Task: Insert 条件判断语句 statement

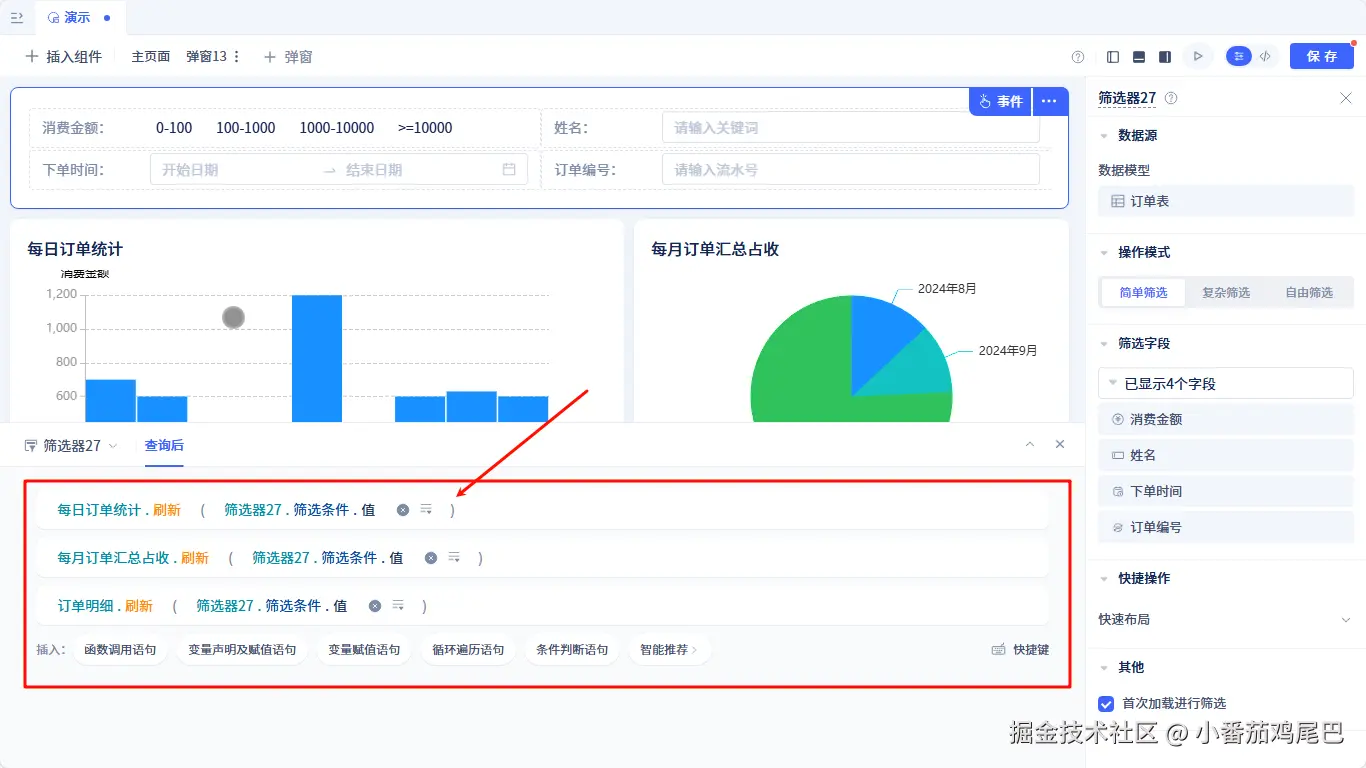Action: click(572, 650)
